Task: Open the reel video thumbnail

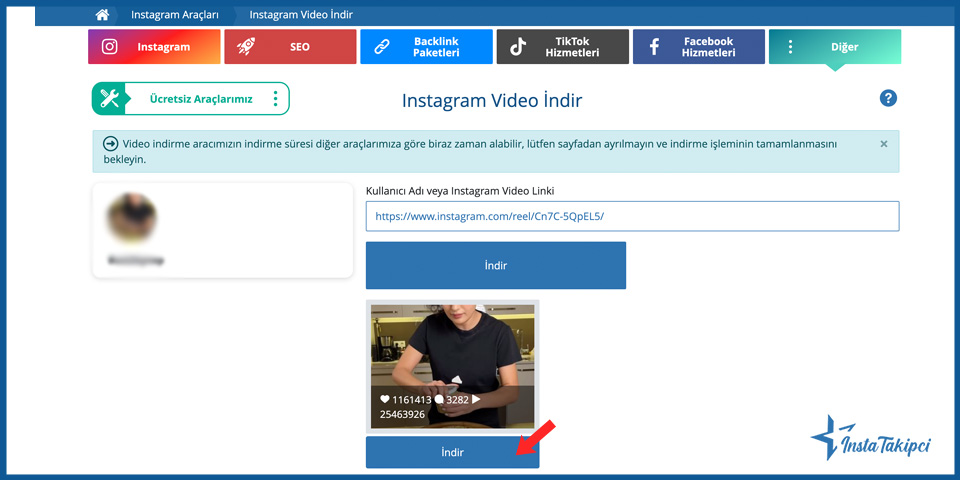Action: click(452, 366)
